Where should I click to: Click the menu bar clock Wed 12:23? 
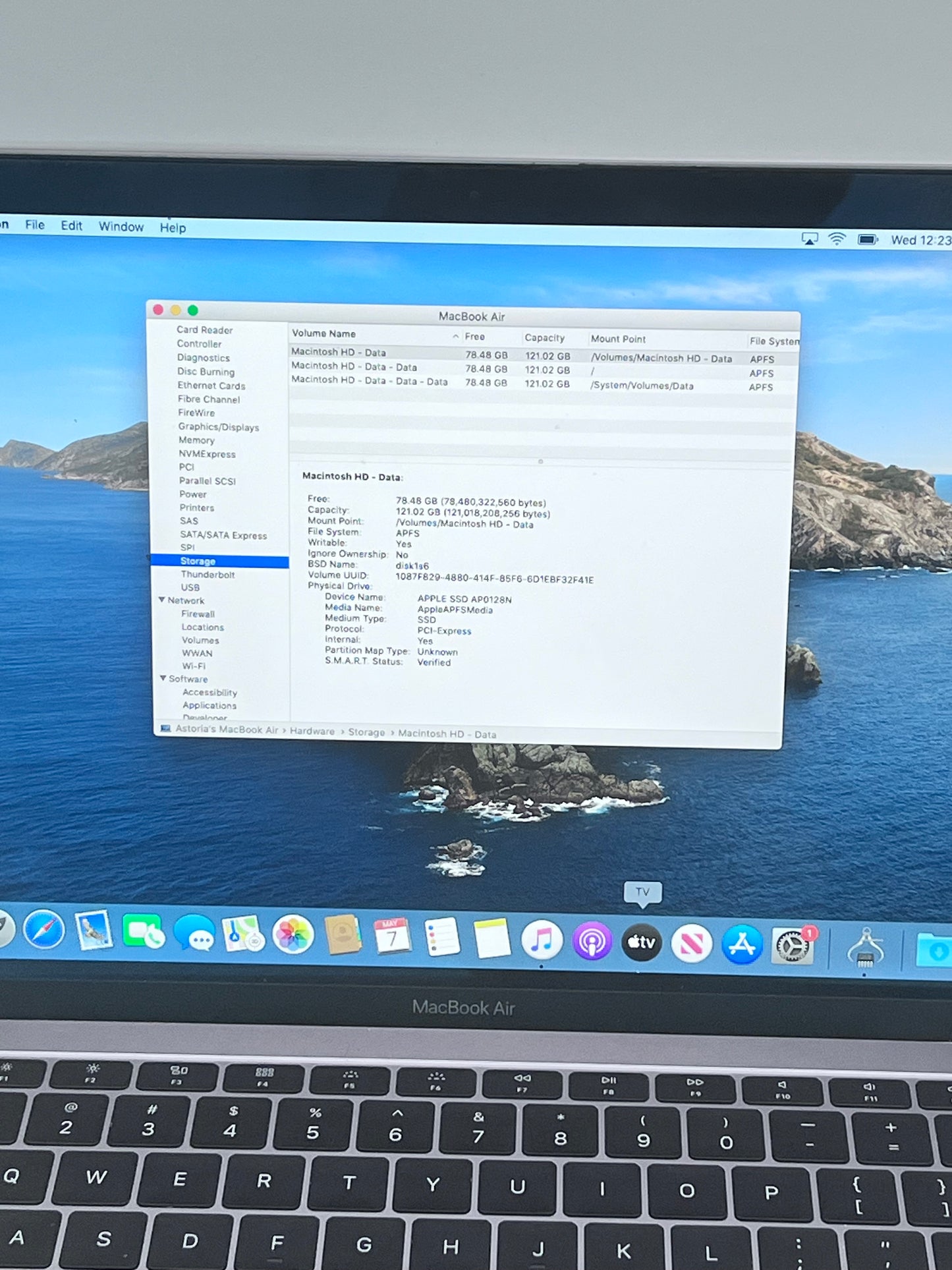point(921,240)
